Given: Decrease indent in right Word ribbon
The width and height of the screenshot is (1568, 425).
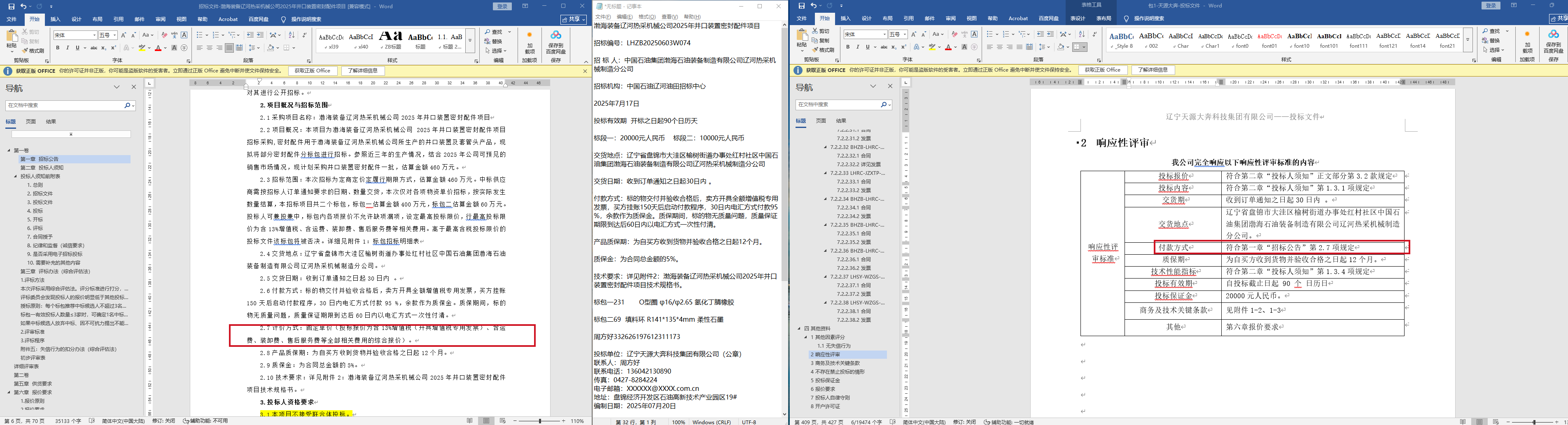Looking at the screenshot, I should pos(1040,34).
